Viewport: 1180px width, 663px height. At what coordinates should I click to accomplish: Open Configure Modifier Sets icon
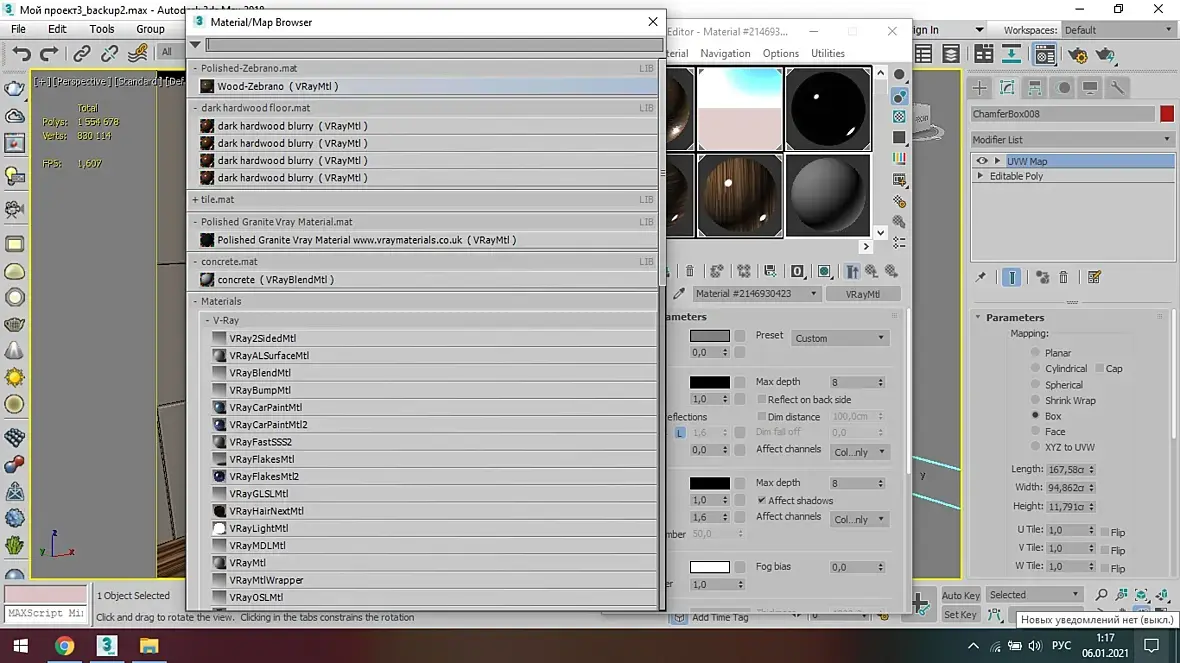[1094, 278]
